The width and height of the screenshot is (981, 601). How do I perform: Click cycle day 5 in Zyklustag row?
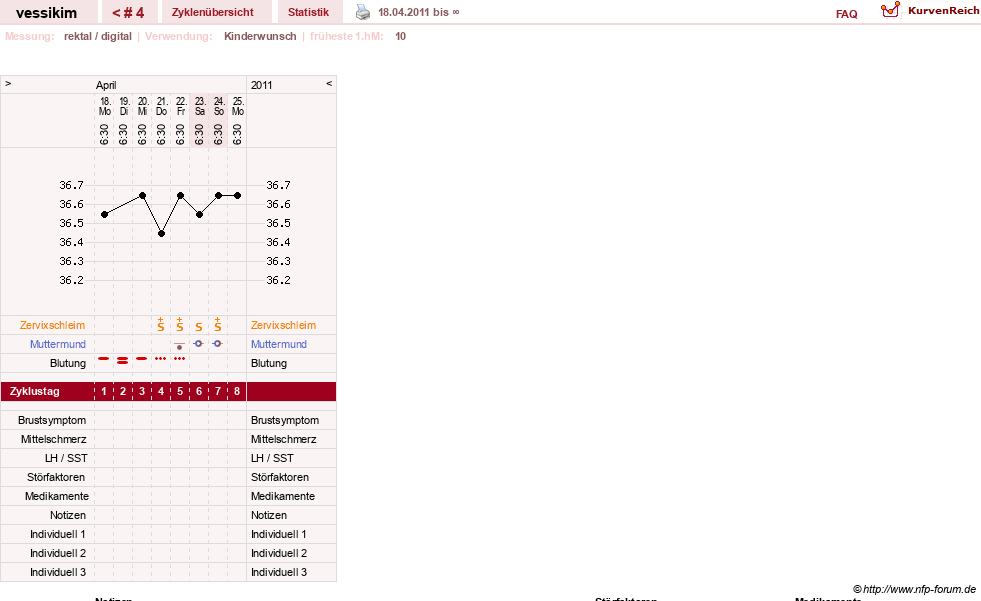click(x=180, y=391)
